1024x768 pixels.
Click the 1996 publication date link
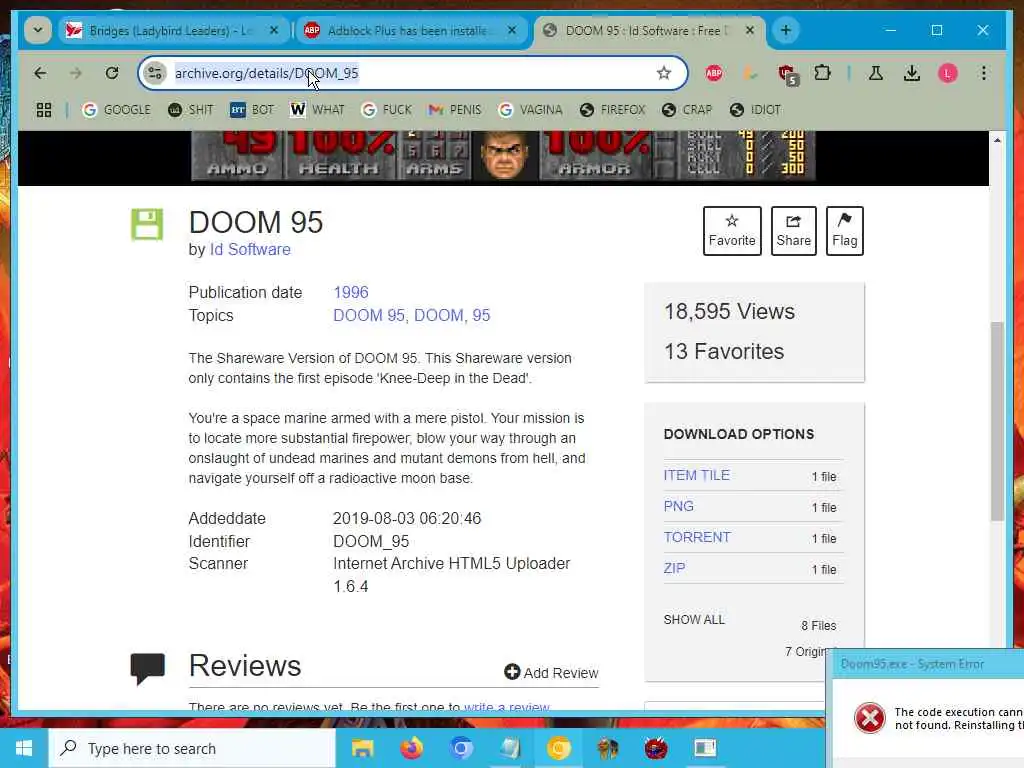351,293
